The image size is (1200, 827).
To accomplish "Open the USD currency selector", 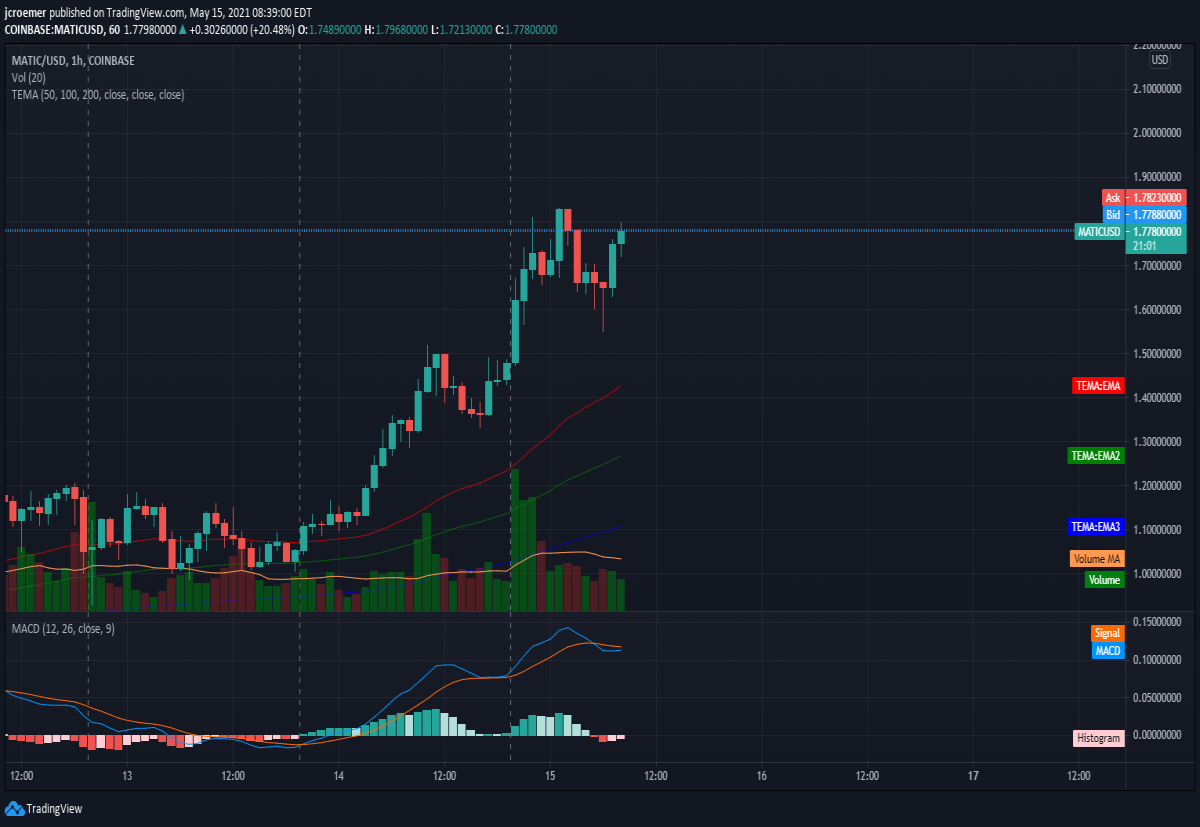I will [x=1159, y=60].
